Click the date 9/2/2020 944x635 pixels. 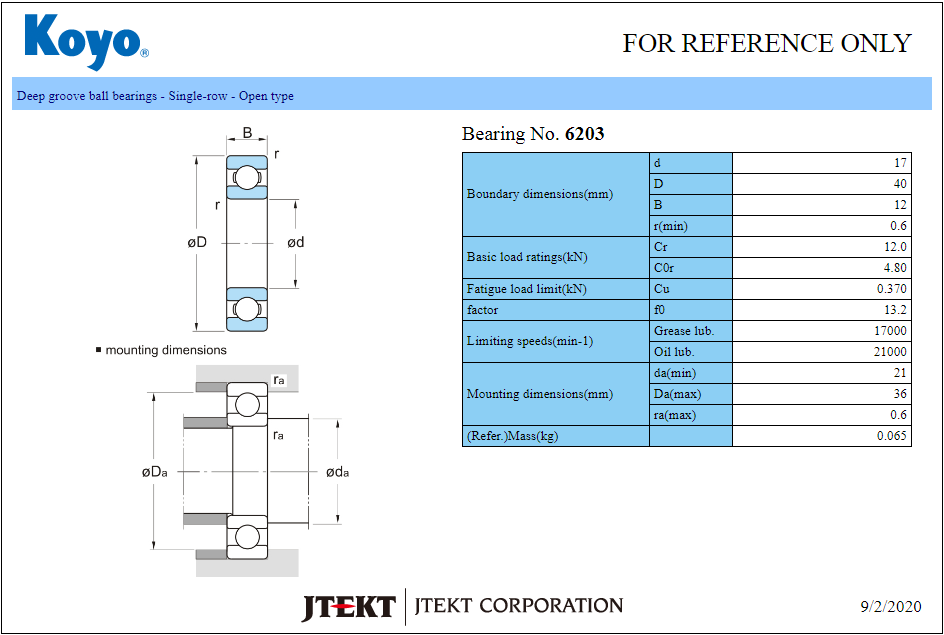[890, 607]
